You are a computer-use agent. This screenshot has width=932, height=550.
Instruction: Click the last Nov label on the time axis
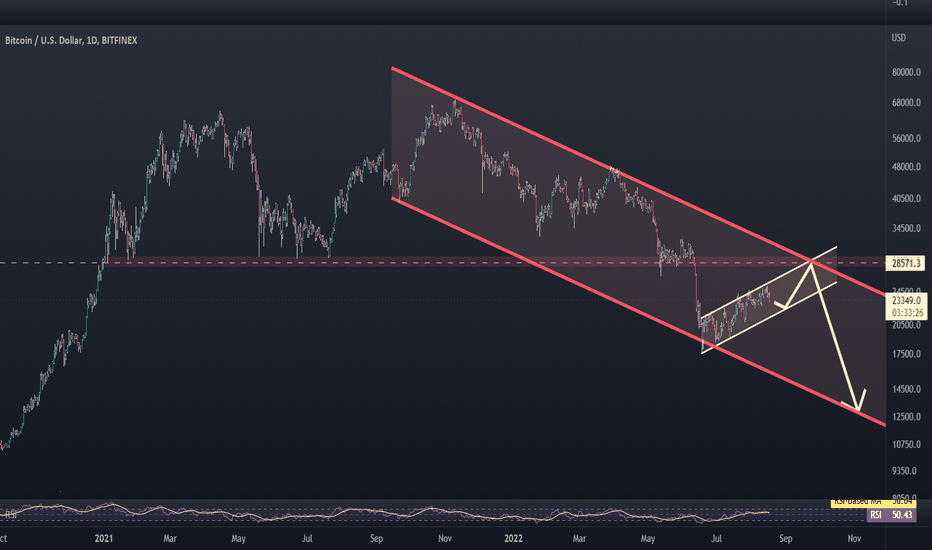(x=854, y=539)
